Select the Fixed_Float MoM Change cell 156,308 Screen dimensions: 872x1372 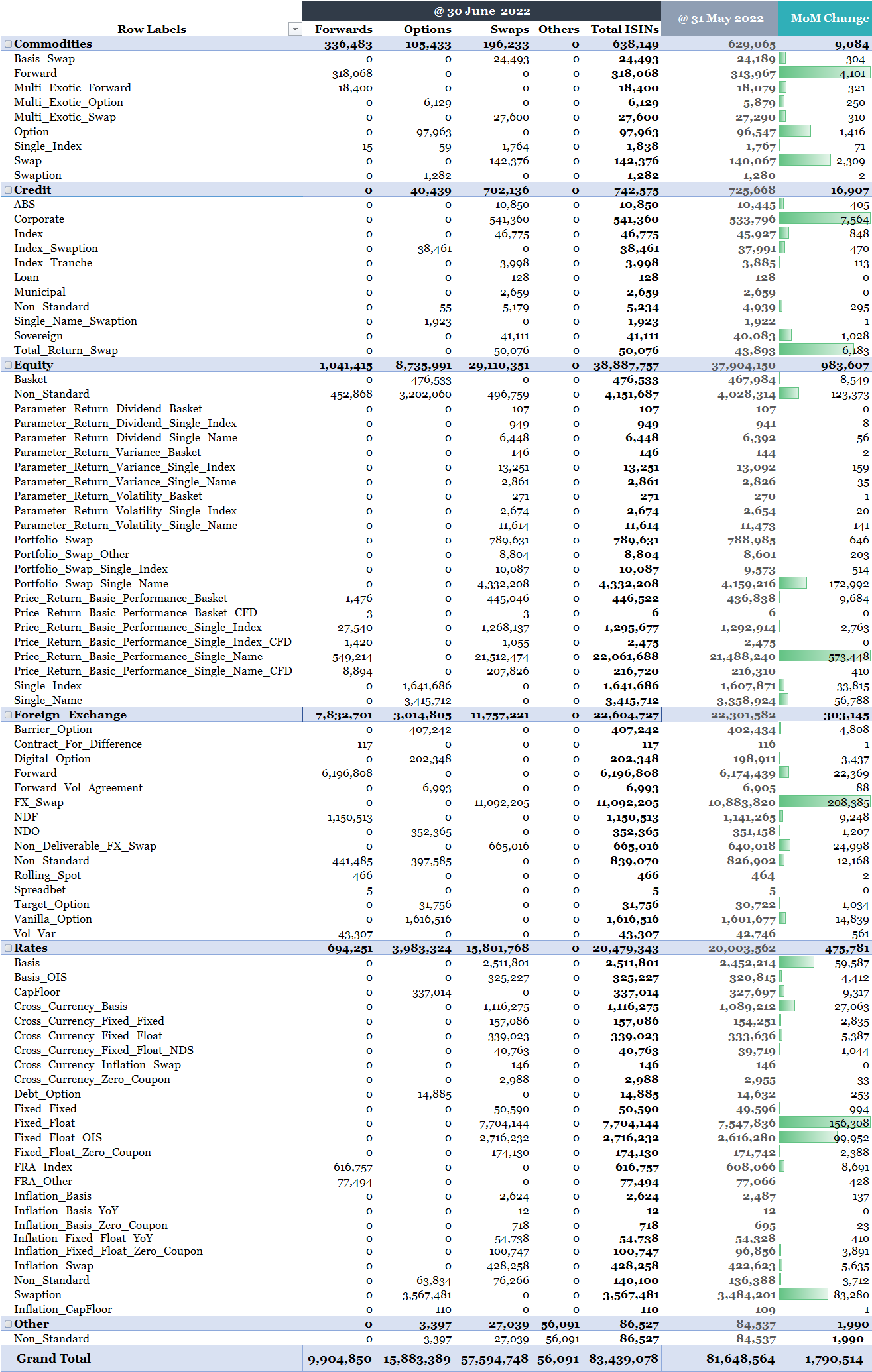point(825,1123)
